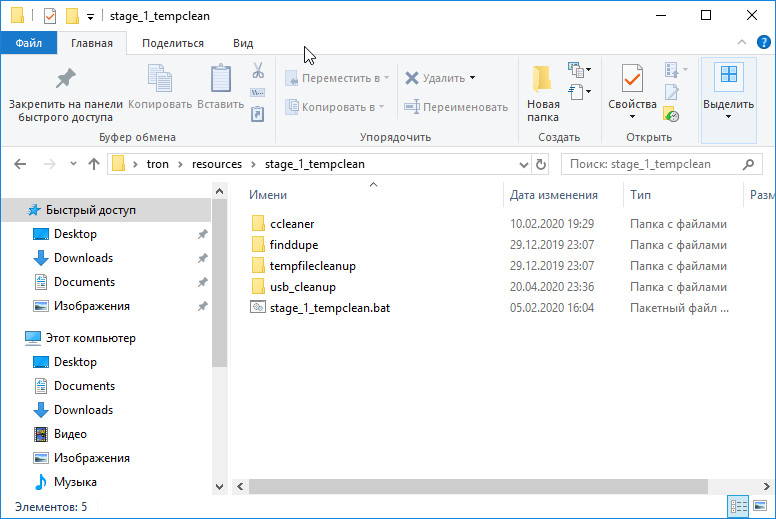776x519 pixels.
Task: Click the Cut scissors icon
Action: tap(257, 71)
